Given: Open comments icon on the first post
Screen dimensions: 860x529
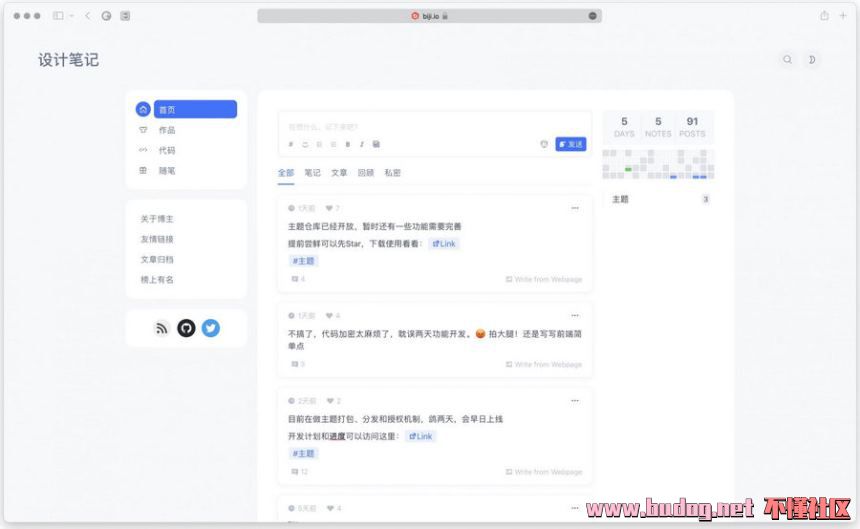Looking at the screenshot, I should pos(295,279).
